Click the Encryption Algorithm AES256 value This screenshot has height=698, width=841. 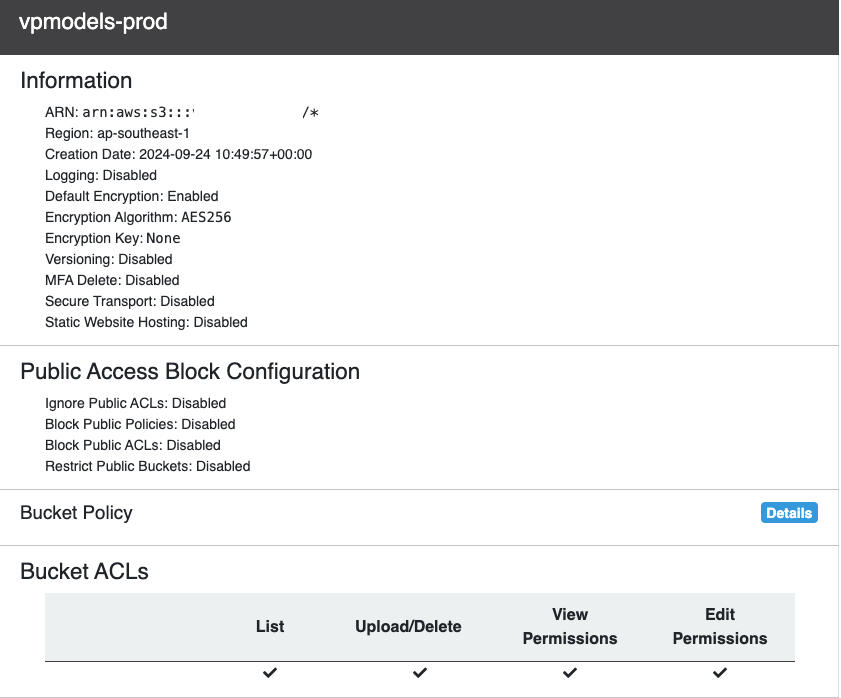(x=206, y=217)
